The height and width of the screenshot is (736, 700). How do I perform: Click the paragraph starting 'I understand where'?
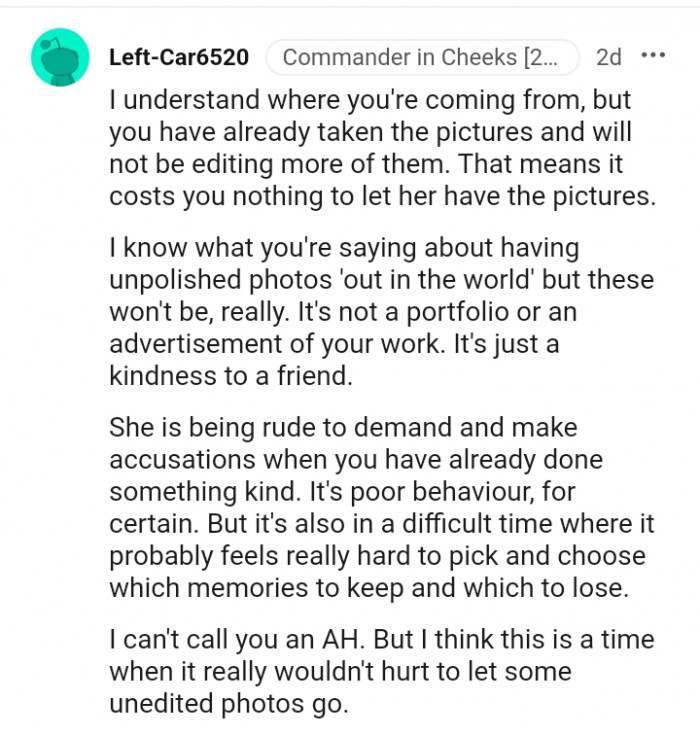tap(382, 150)
